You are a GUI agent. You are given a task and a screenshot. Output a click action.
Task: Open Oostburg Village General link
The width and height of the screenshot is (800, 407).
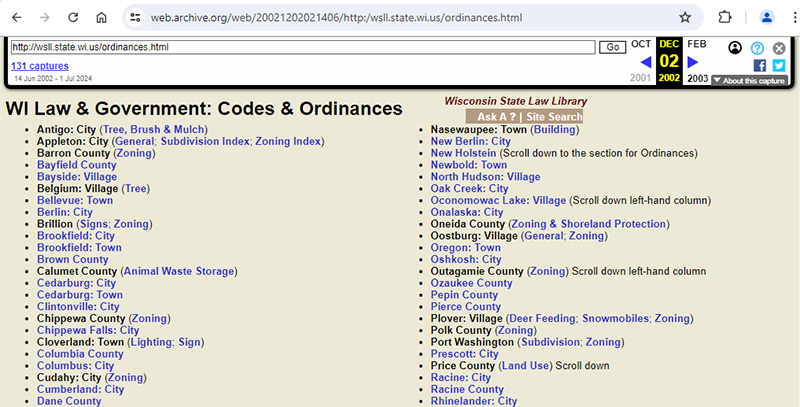coord(543,236)
